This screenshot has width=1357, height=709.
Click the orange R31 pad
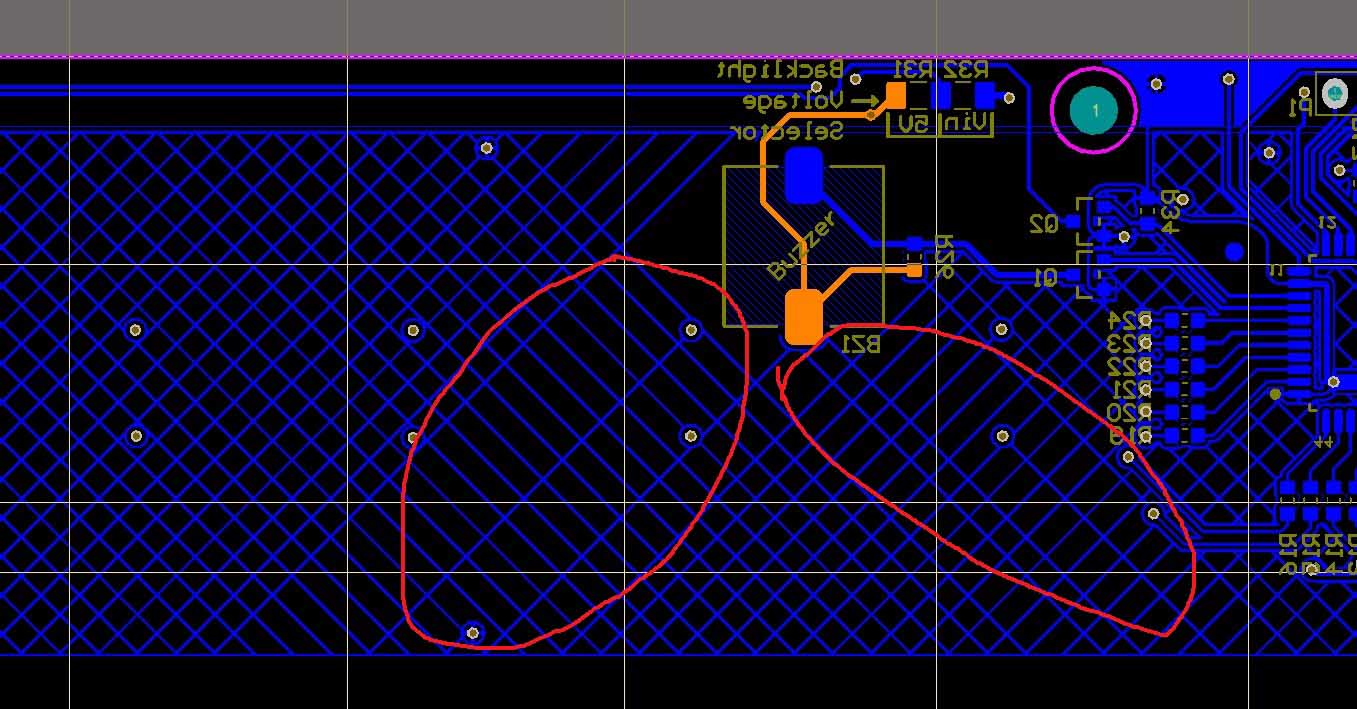896,95
